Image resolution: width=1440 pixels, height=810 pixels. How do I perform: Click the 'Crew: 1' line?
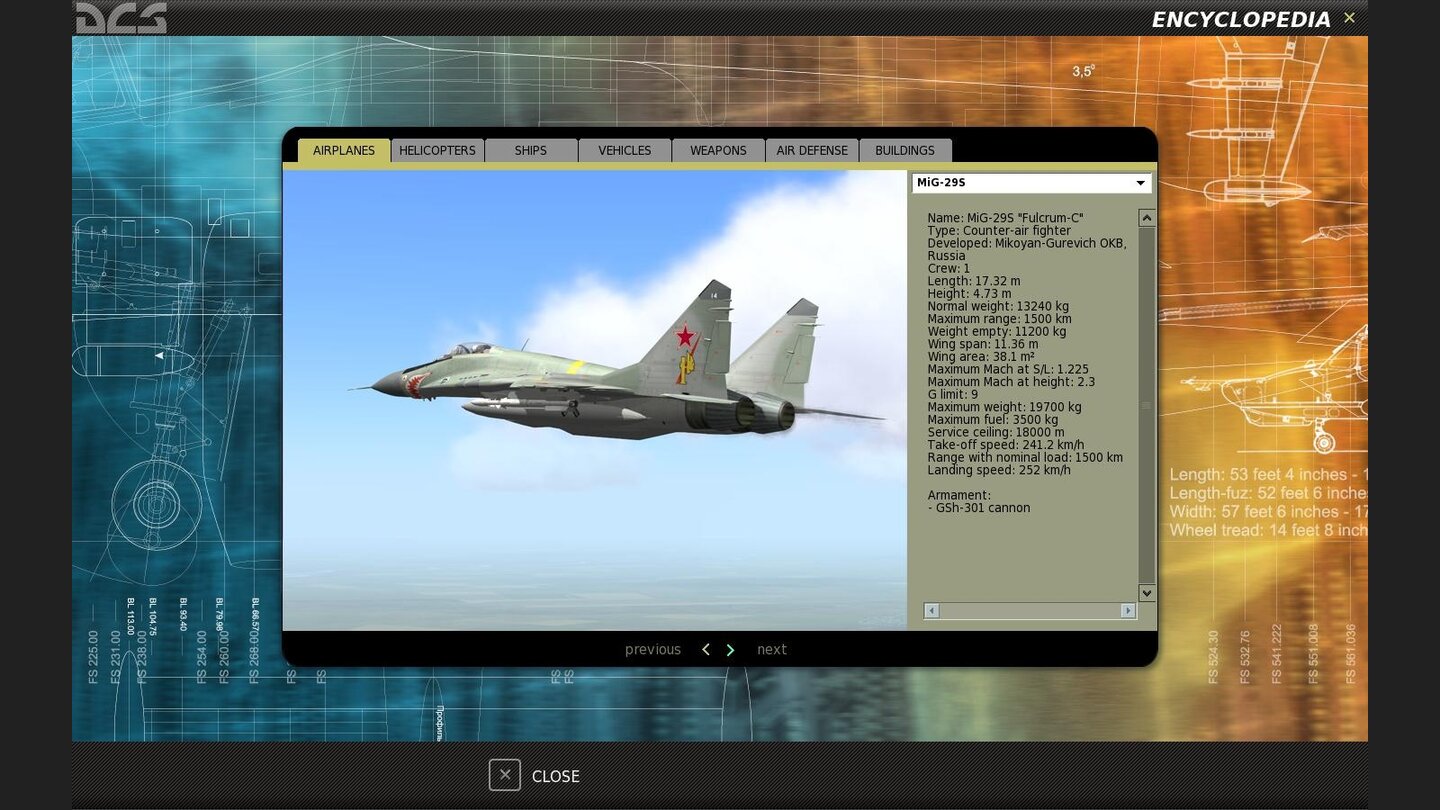tap(948, 269)
